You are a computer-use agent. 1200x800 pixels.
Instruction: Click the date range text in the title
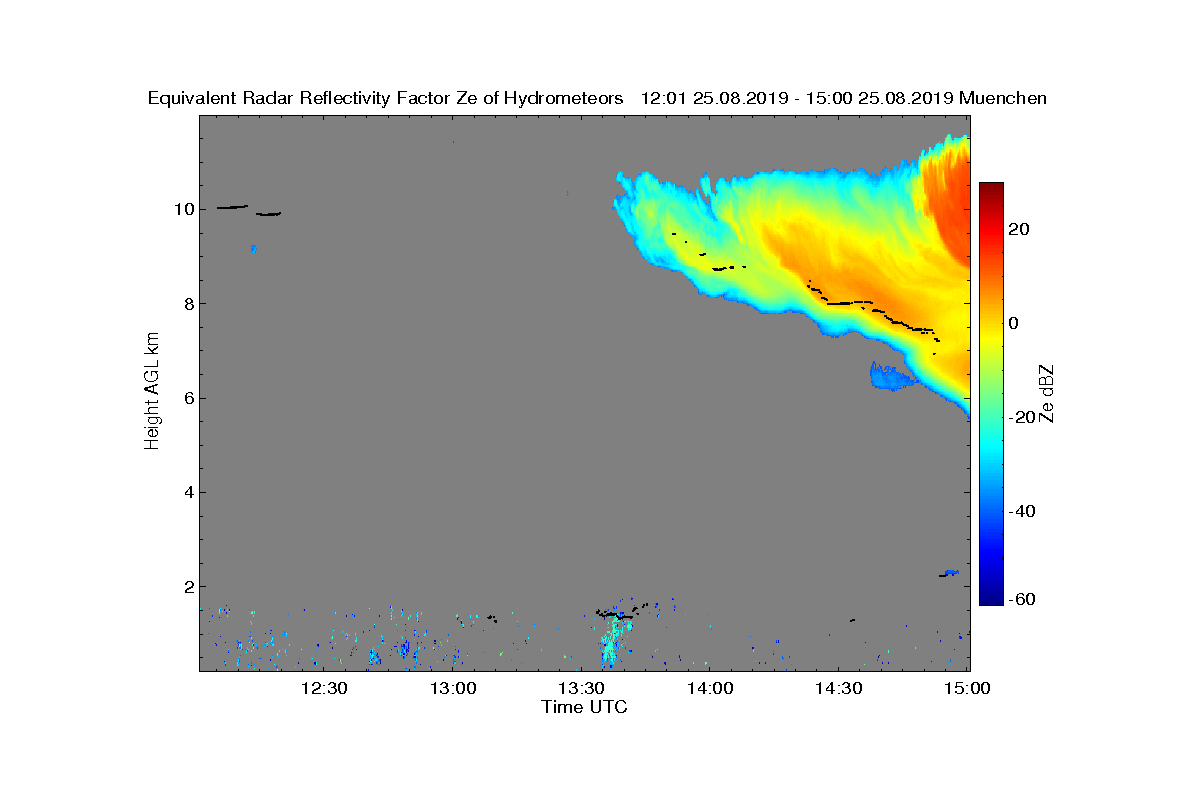tap(796, 98)
